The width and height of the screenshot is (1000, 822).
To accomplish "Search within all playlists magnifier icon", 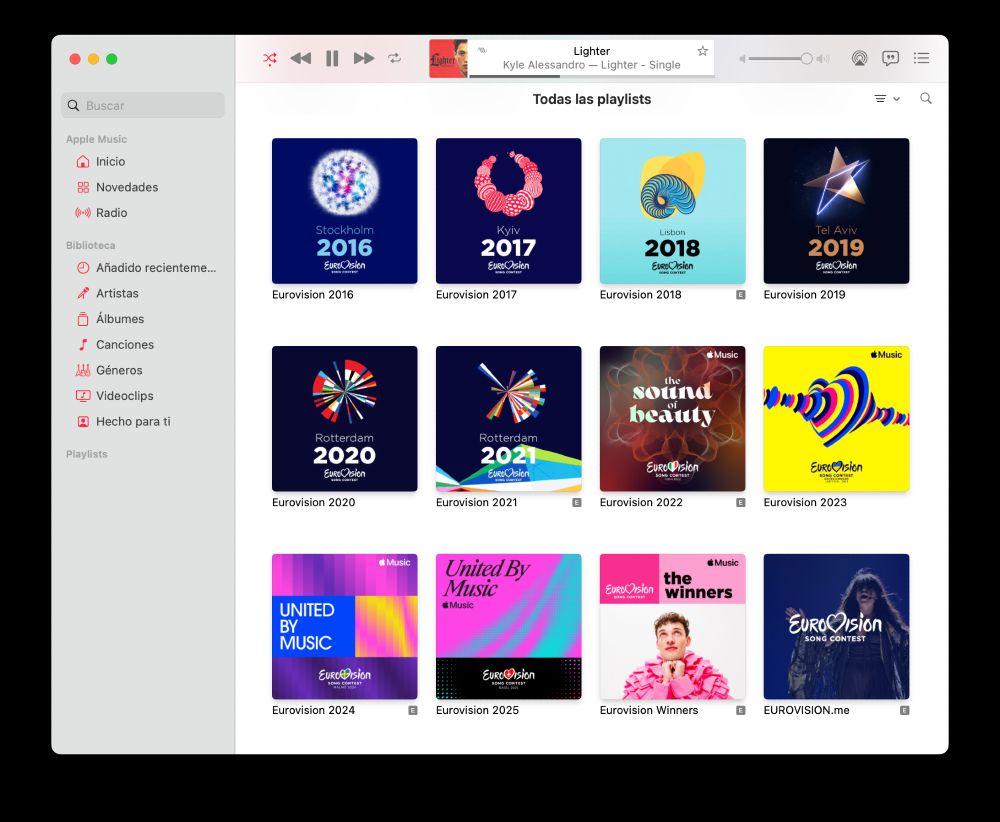I will point(926,98).
